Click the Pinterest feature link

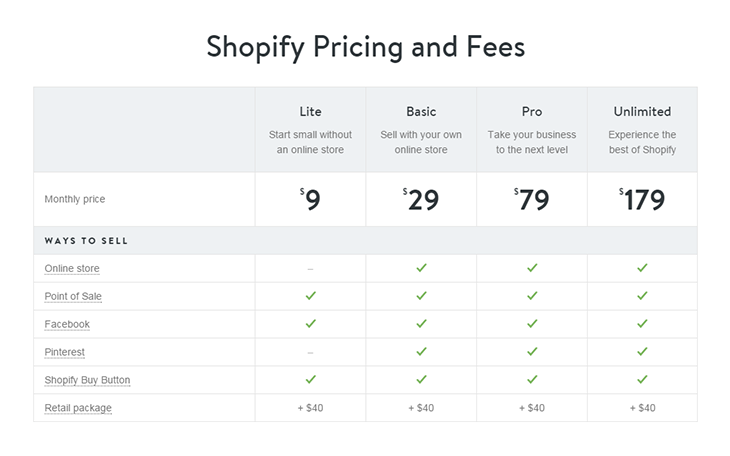(65, 353)
